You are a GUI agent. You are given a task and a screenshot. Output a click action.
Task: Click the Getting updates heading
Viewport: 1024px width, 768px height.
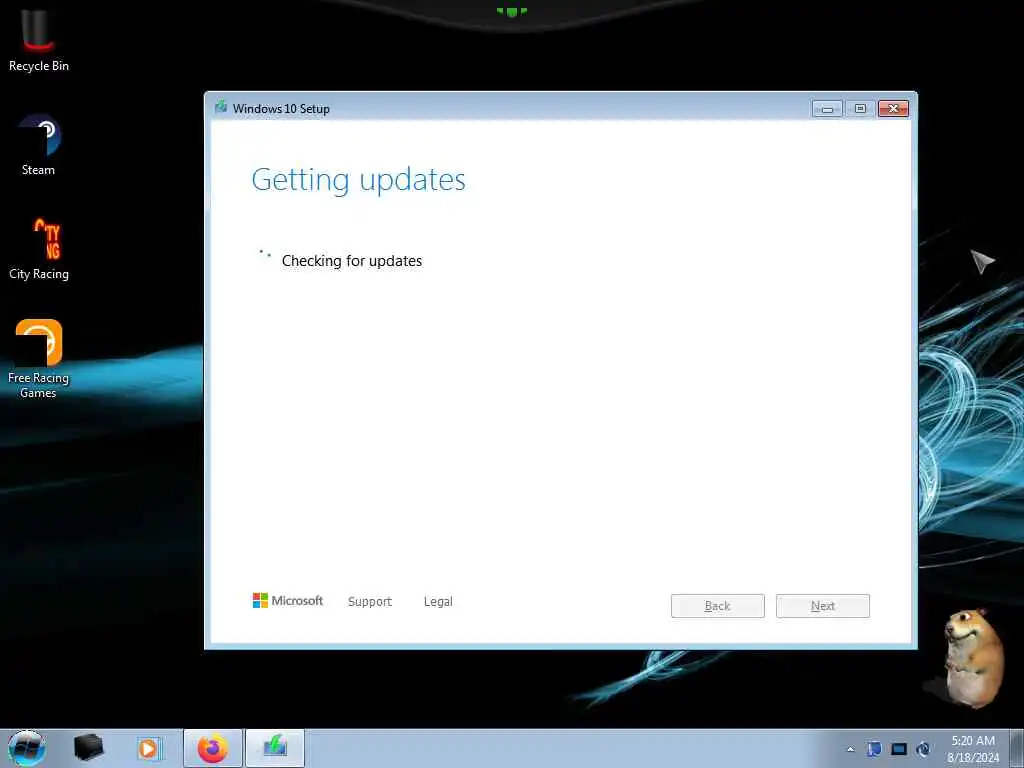359,180
